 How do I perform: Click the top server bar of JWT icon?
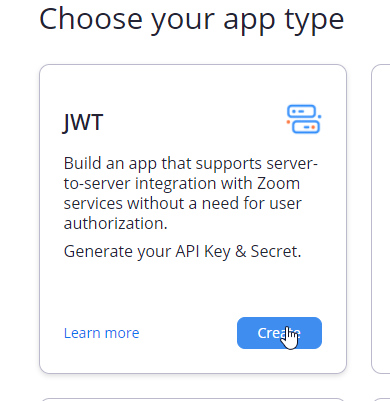[302, 111]
